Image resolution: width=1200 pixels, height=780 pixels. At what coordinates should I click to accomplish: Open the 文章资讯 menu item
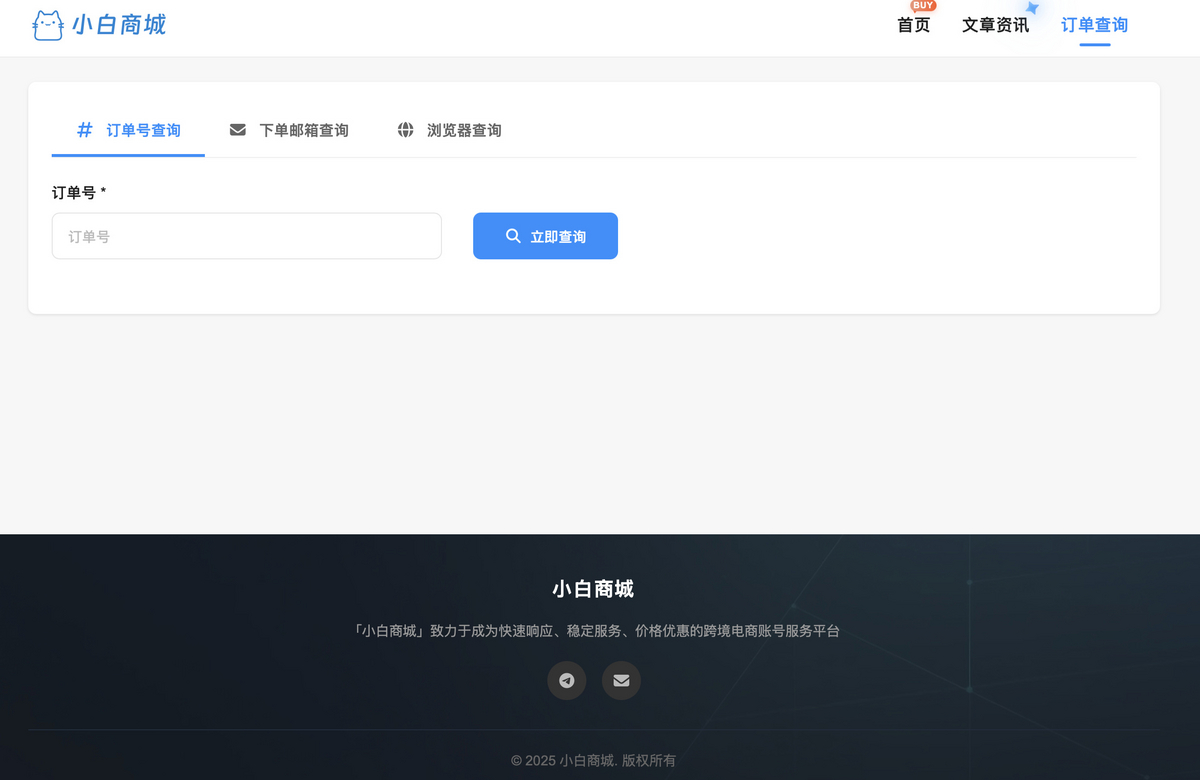pos(995,25)
